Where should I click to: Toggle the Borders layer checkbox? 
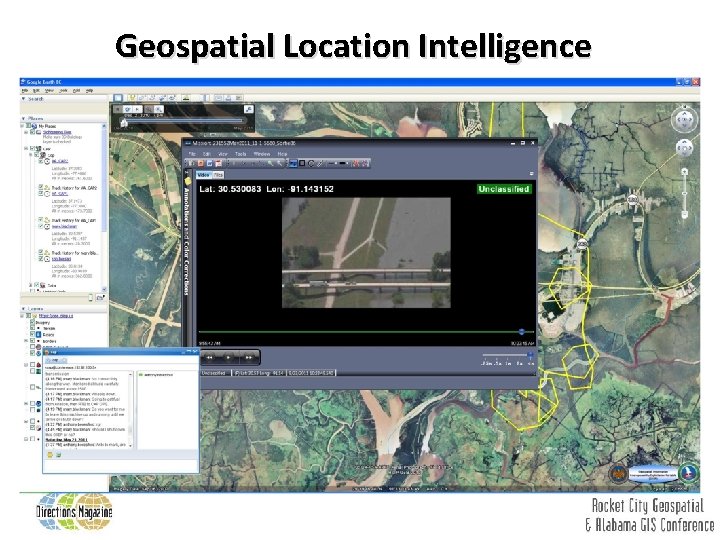pos(33,340)
